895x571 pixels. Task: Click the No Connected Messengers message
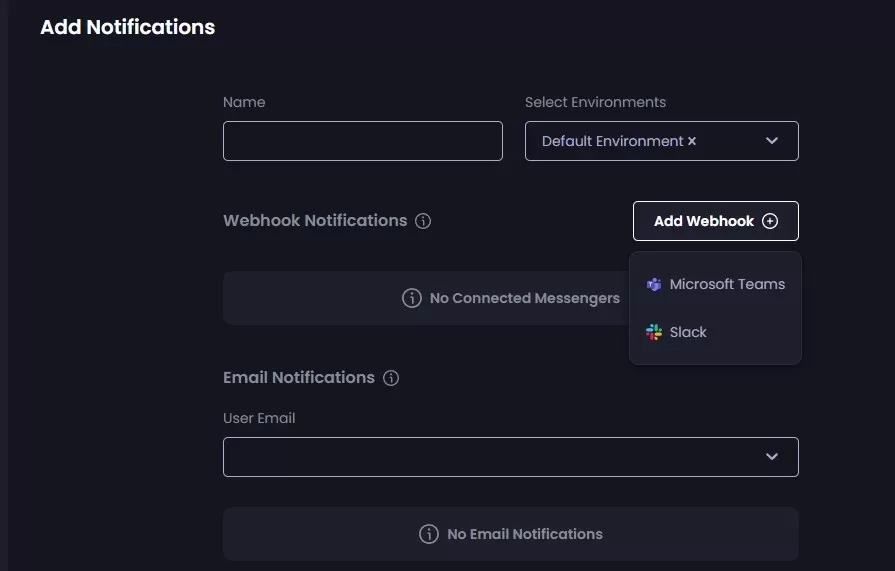pyautogui.click(x=525, y=298)
